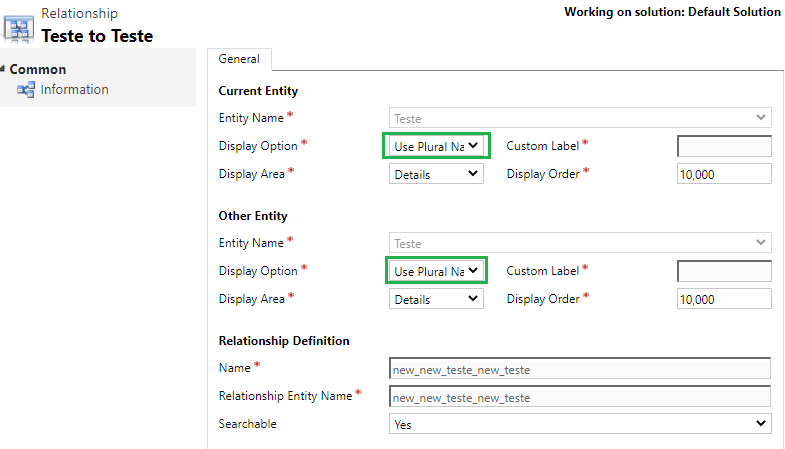Click the Relationship Entity Name field
The width and height of the screenshot is (785, 449).
tap(580, 397)
